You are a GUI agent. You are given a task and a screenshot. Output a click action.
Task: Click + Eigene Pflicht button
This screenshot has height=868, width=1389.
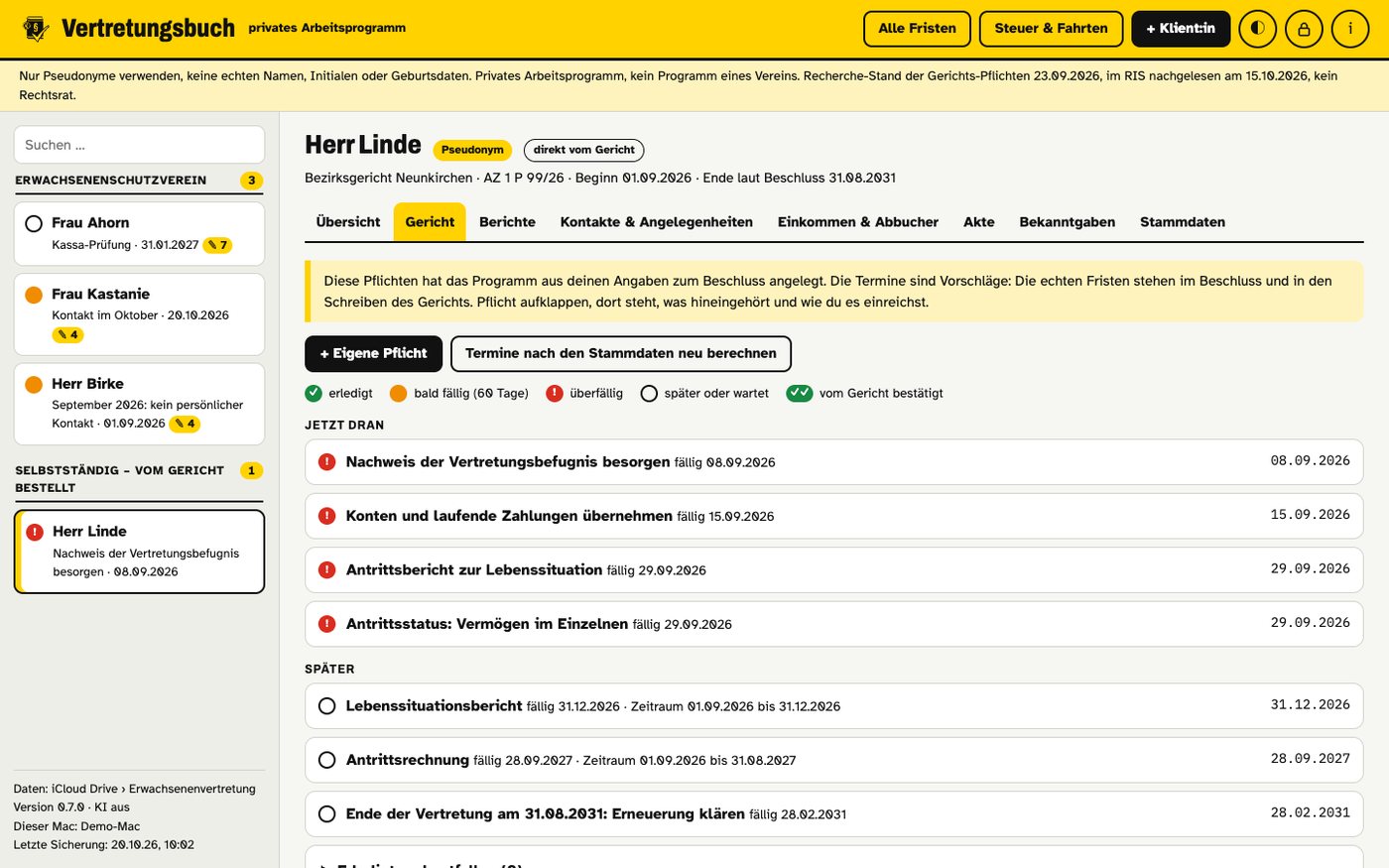click(x=373, y=354)
